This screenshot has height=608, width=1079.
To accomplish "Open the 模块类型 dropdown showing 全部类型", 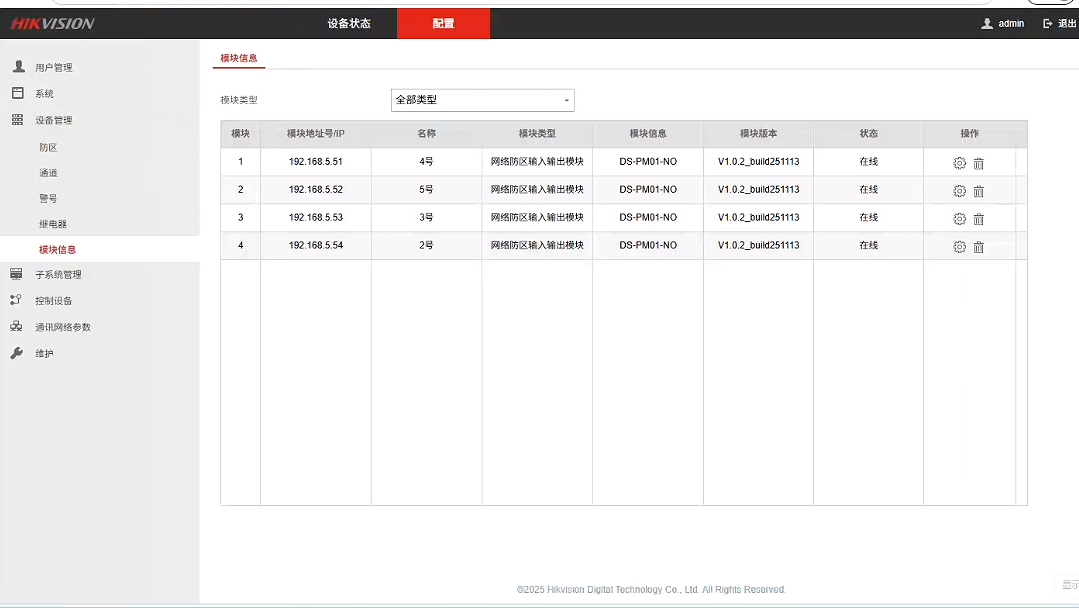I will coord(482,100).
